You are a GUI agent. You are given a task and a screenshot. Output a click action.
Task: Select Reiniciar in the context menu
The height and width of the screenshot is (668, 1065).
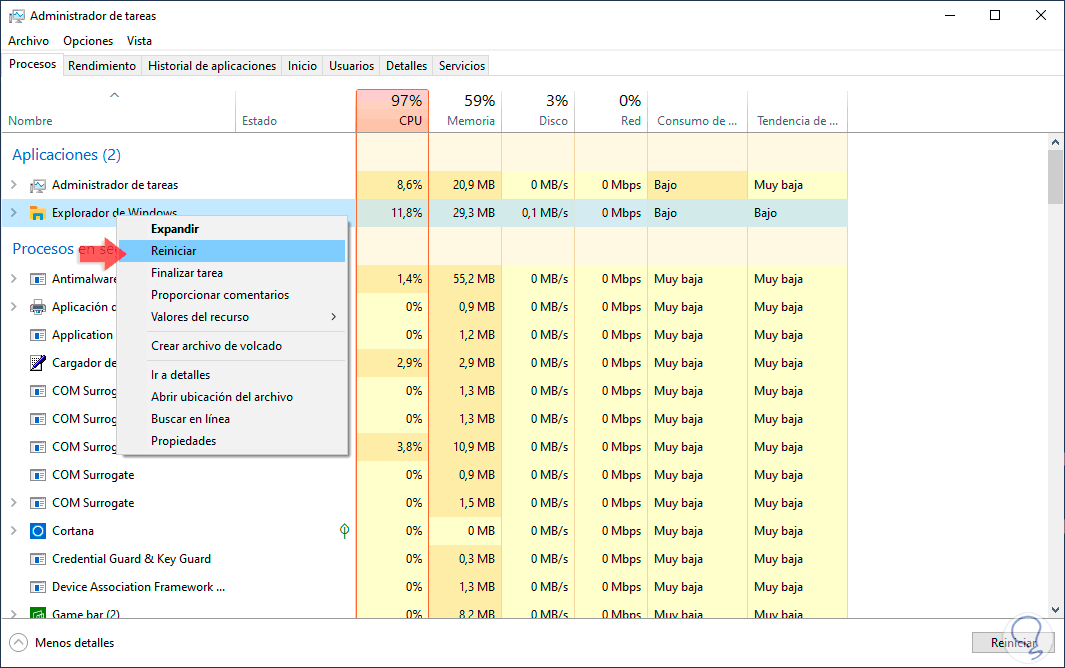point(174,251)
